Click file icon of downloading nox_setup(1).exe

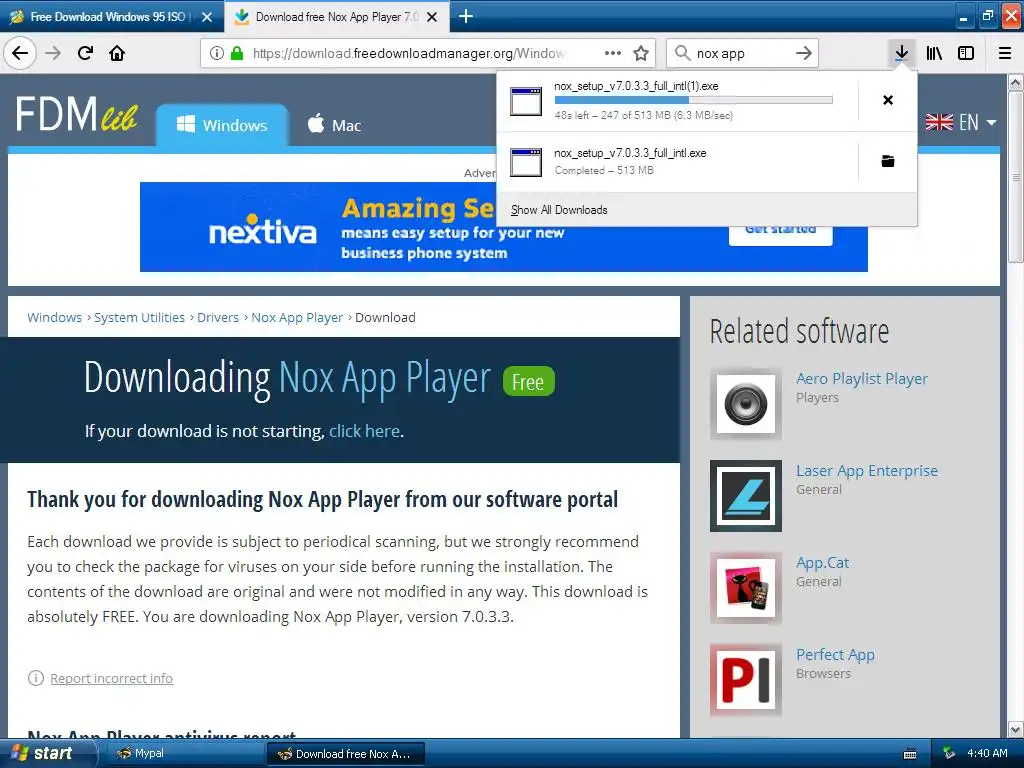(x=526, y=101)
